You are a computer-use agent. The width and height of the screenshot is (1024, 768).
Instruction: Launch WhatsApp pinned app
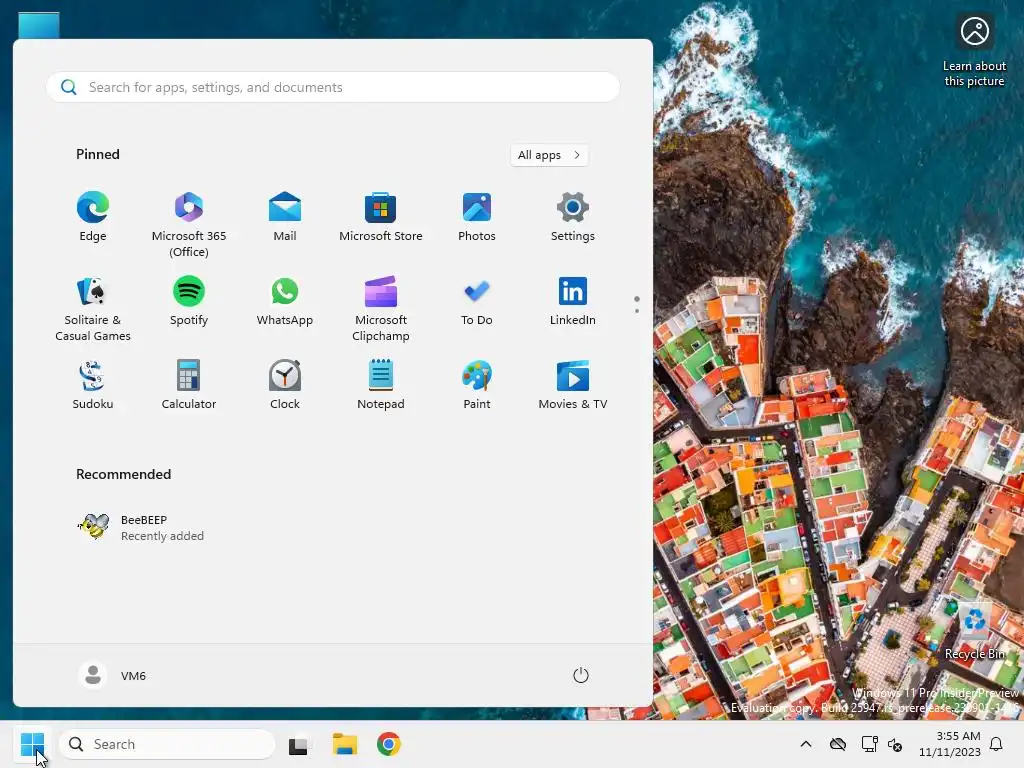pos(285,302)
